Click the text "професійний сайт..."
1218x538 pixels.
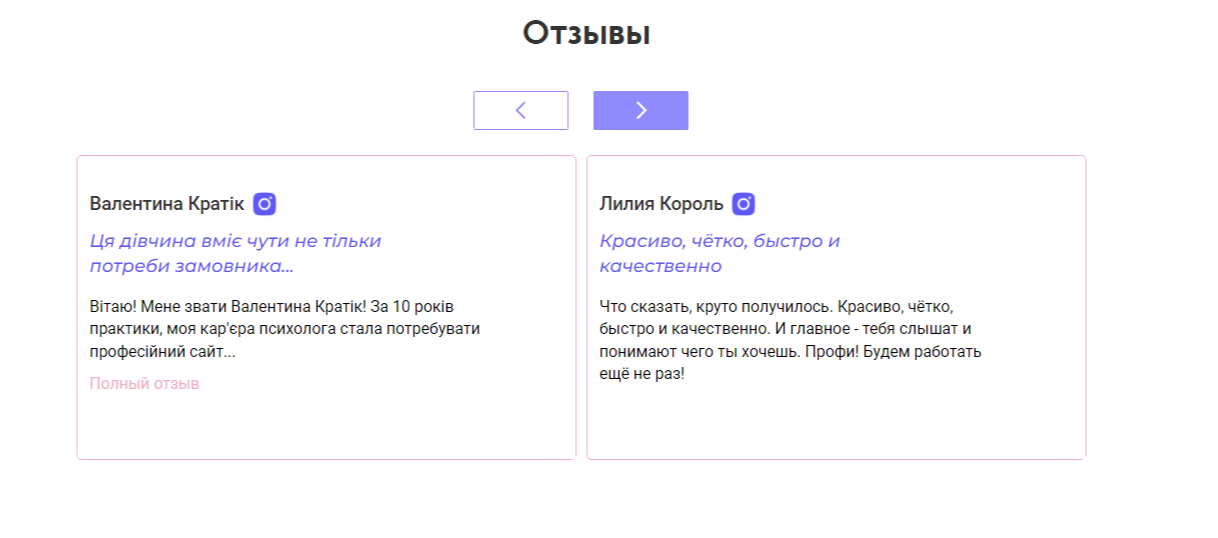tap(162, 351)
